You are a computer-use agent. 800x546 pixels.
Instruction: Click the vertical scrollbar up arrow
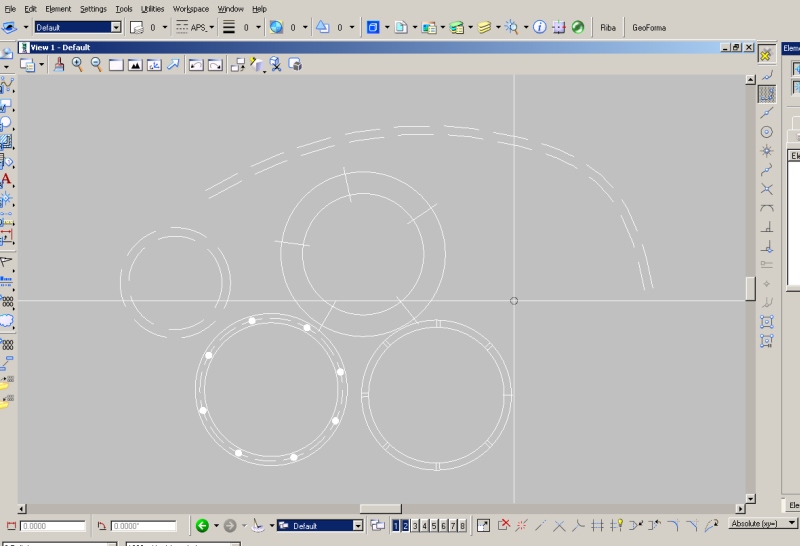(x=750, y=80)
